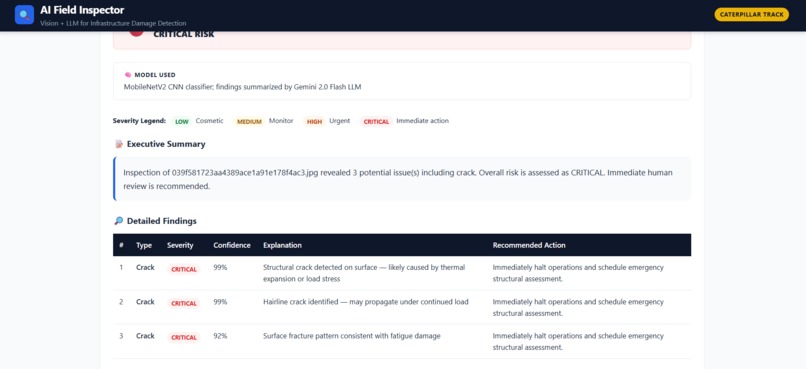Click the AI Field Inspector logo icon

(x=24, y=14)
